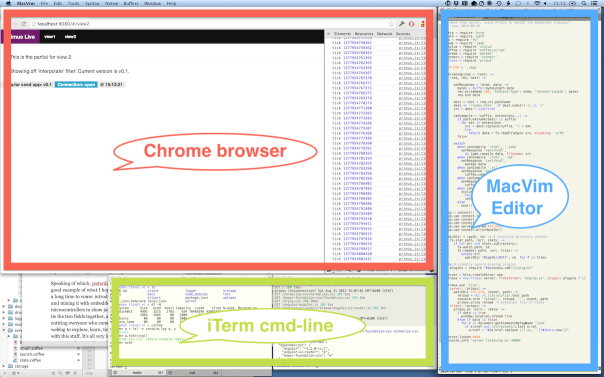
Task: Click the red circular Chrome extension icon
Action: (411, 24)
